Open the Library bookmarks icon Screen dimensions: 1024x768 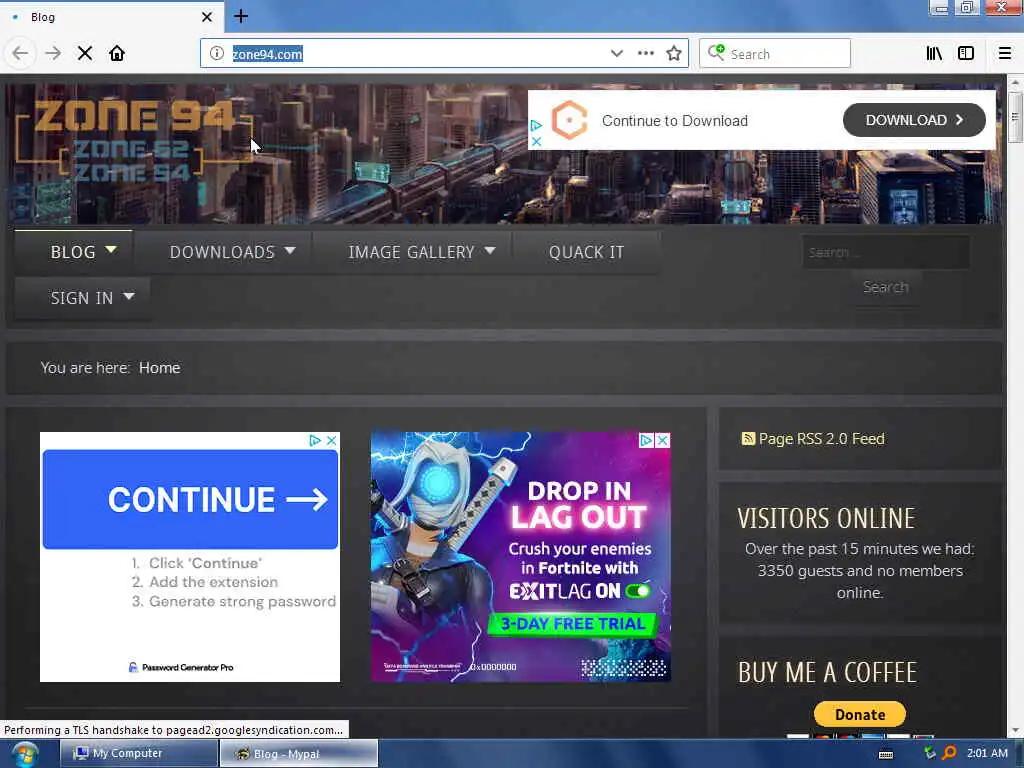click(934, 54)
